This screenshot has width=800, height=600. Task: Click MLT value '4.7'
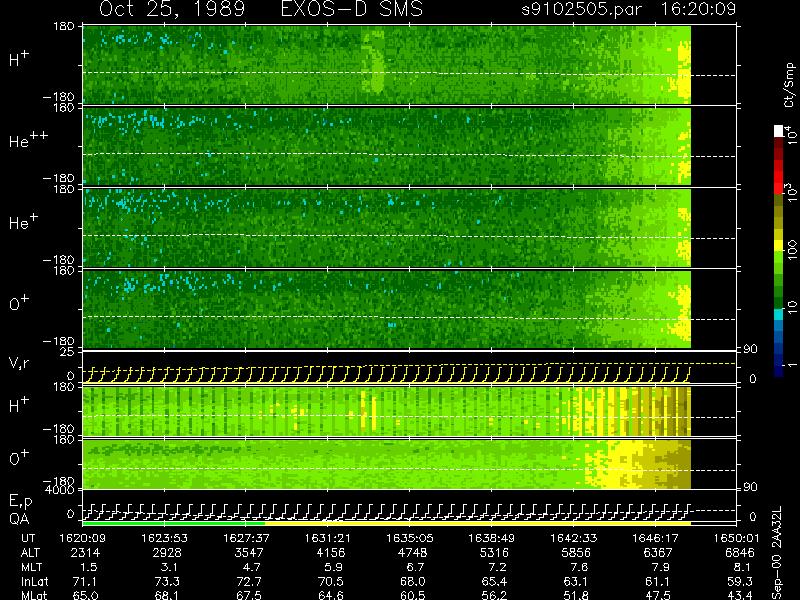[x=253, y=567]
